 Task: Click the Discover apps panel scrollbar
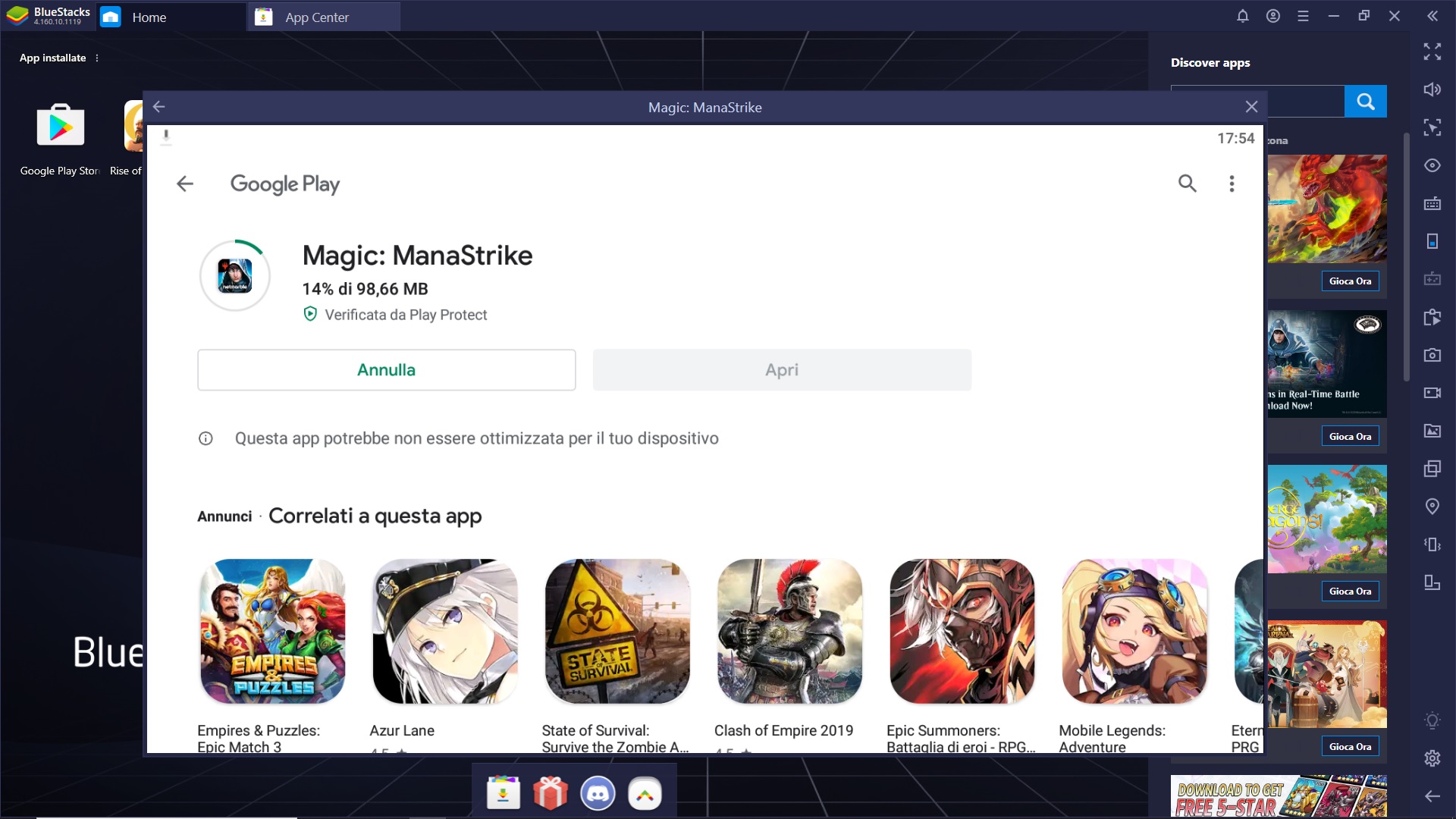pos(1406,258)
